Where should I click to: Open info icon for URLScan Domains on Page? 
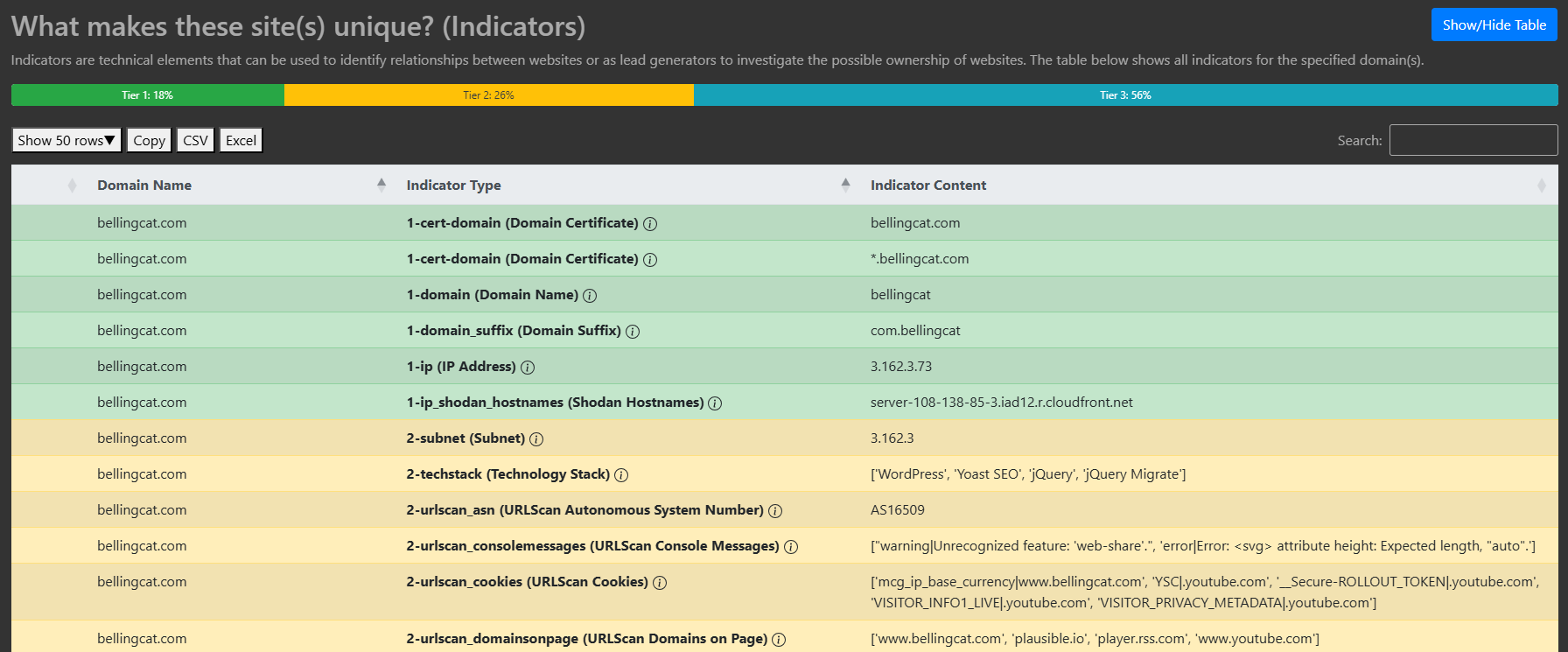tap(779, 640)
